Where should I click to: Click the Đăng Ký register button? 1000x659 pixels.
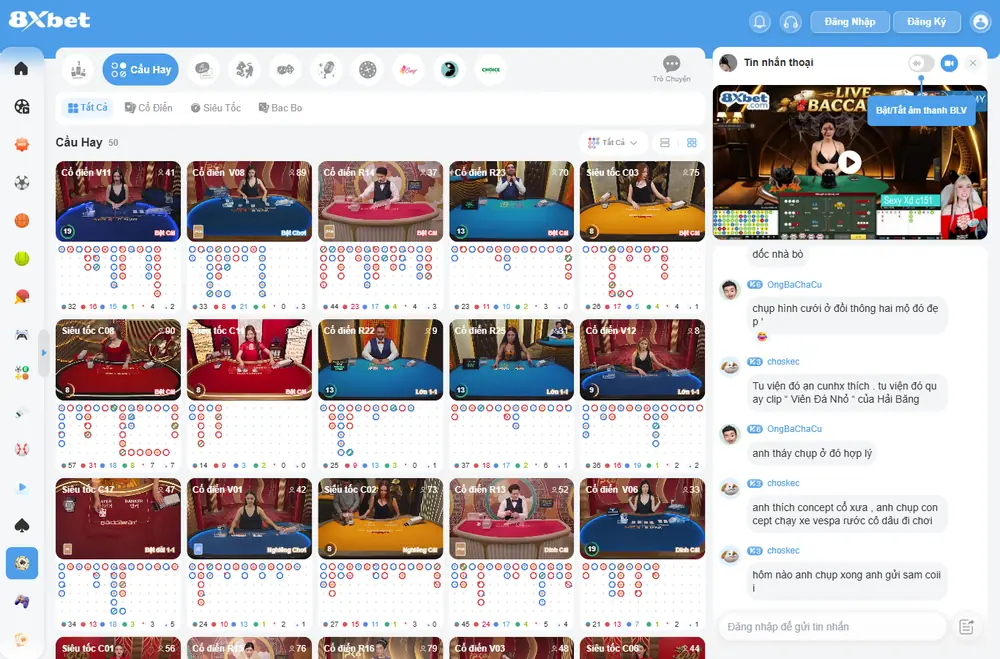click(927, 22)
